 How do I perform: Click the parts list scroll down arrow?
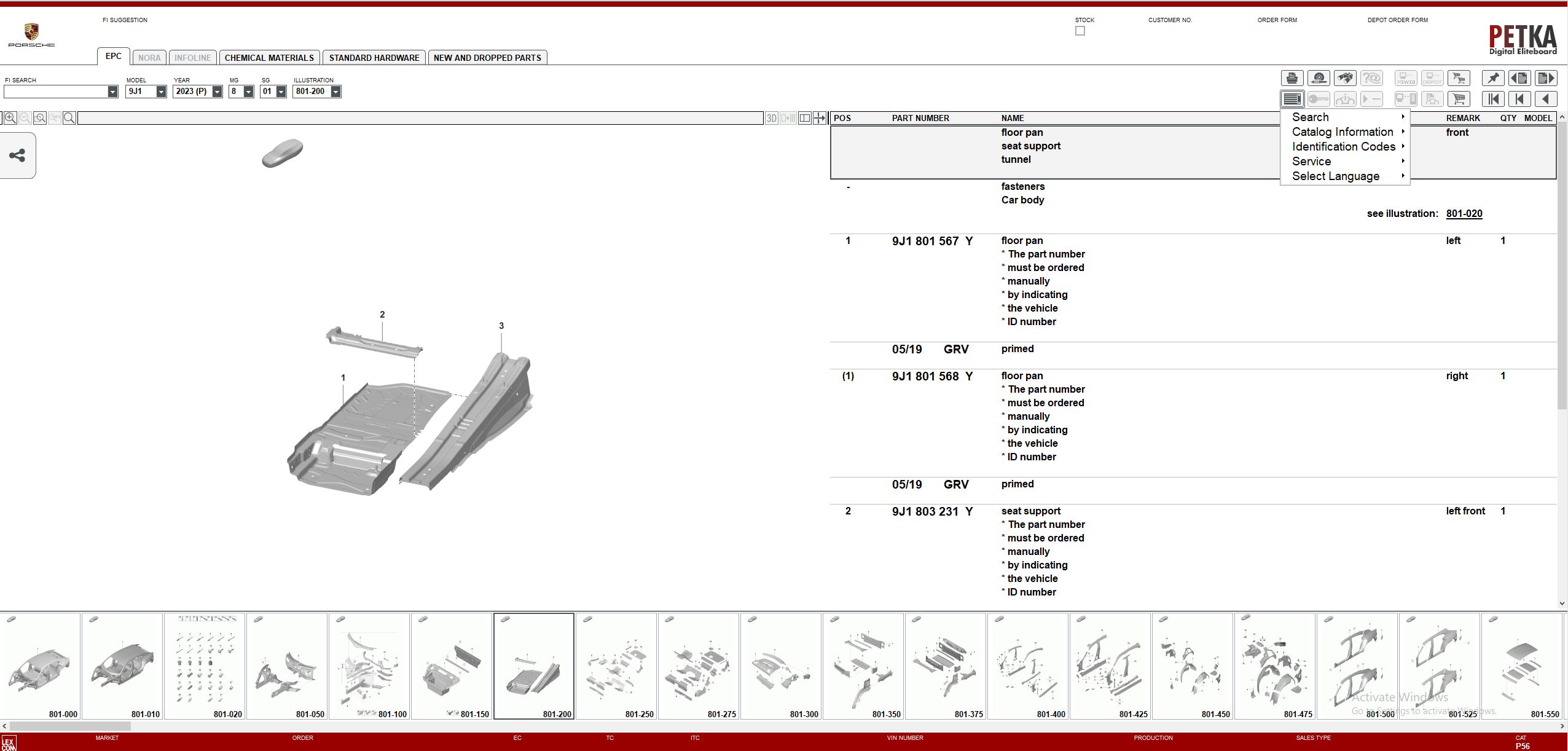(1562, 604)
